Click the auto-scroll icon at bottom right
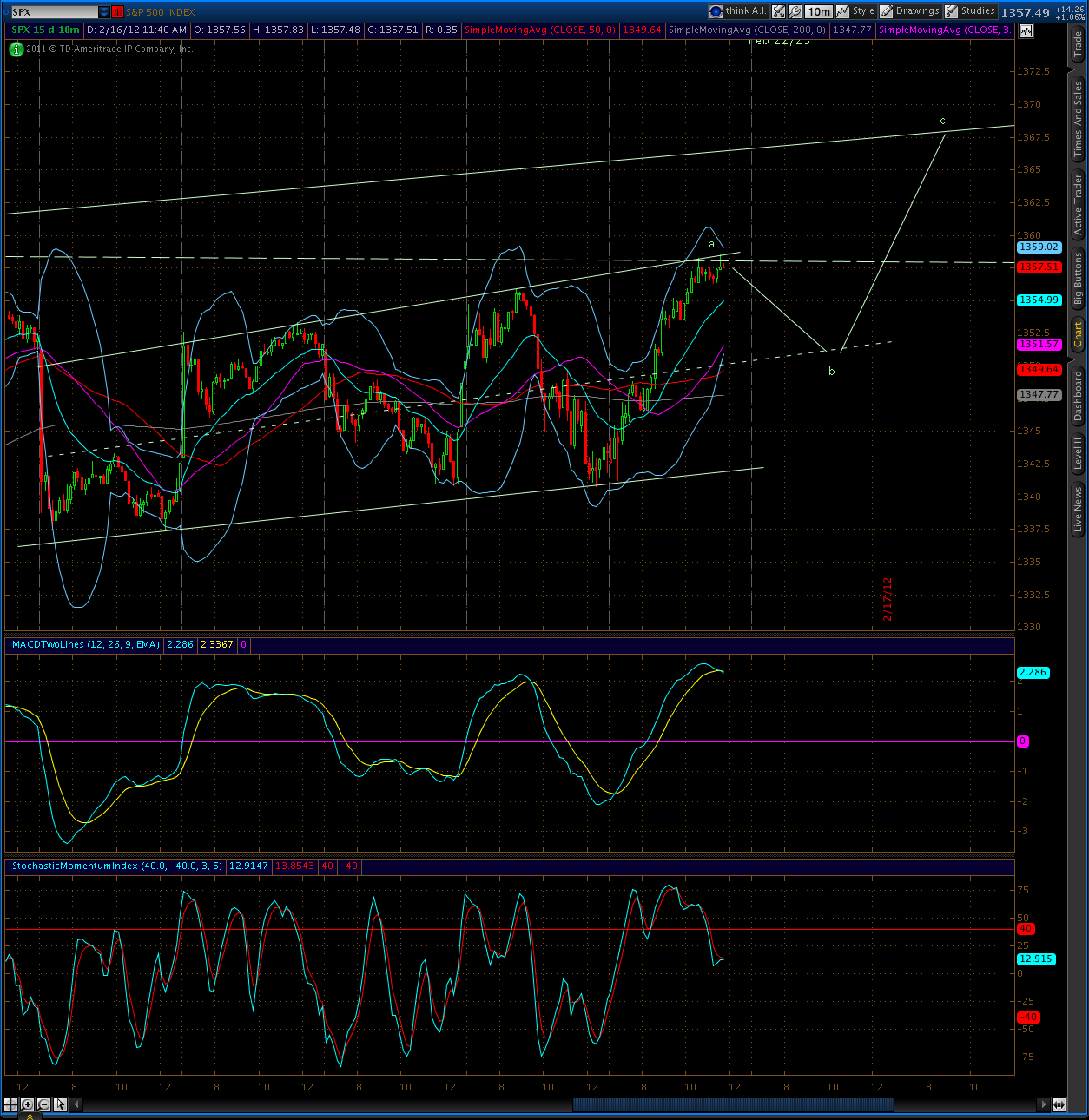Screen dimensions: 1089x1120 tap(1059, 1104)
